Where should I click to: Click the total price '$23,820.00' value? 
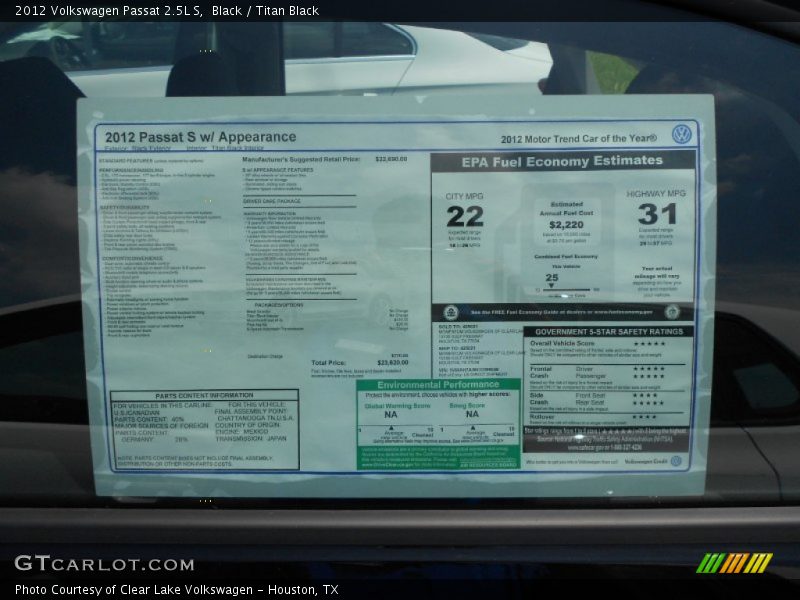[x=393, y=363]
